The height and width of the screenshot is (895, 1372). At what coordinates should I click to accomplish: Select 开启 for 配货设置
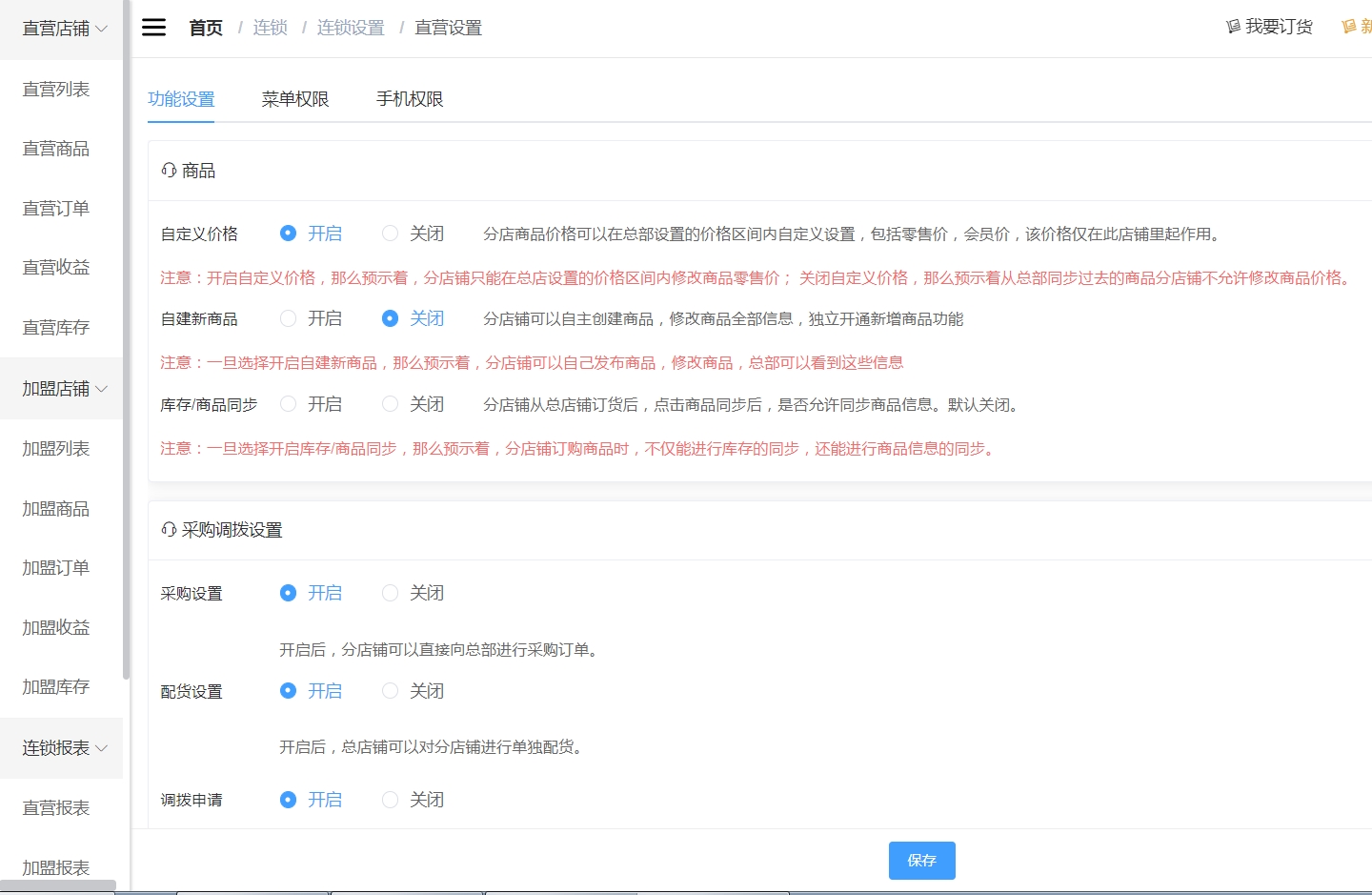tap(312, 691)
